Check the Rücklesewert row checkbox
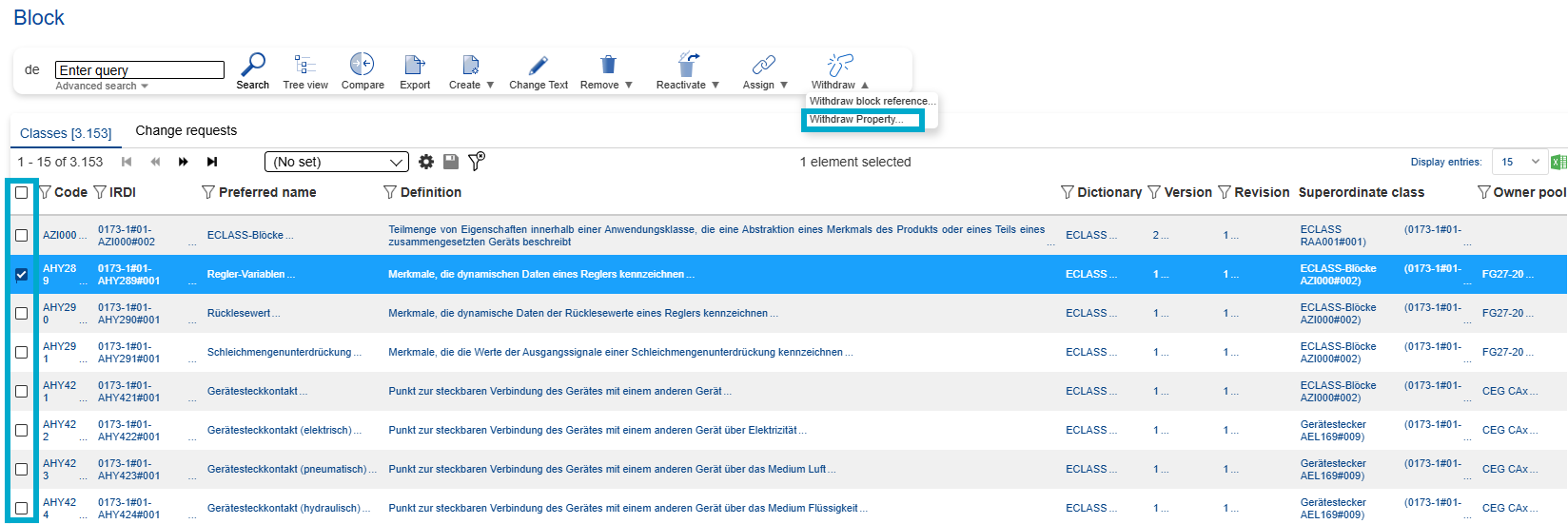The image size is (1568, 524). click(x=21, y=314)
